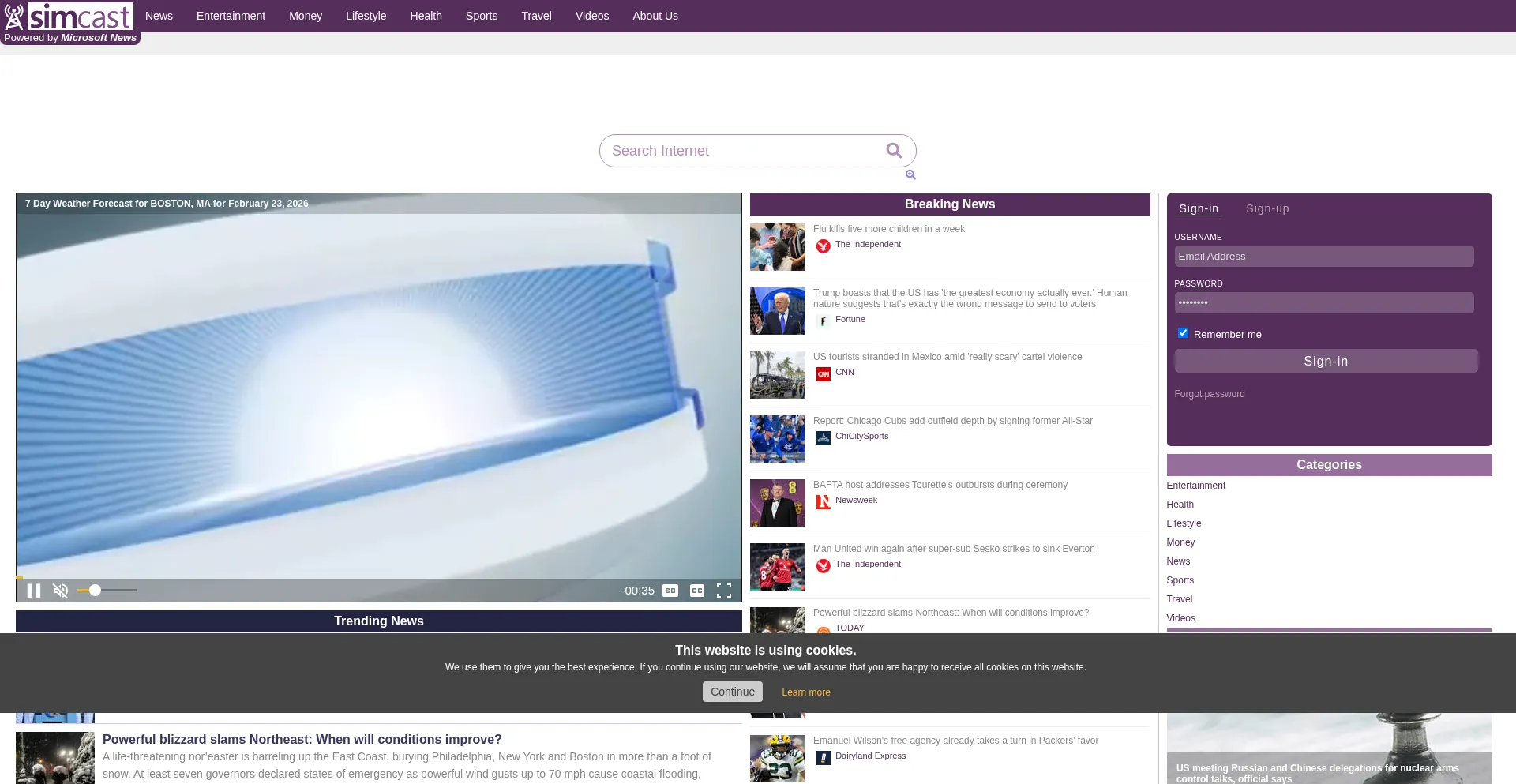Open Sports in Categories list

tap(1180, 580)
